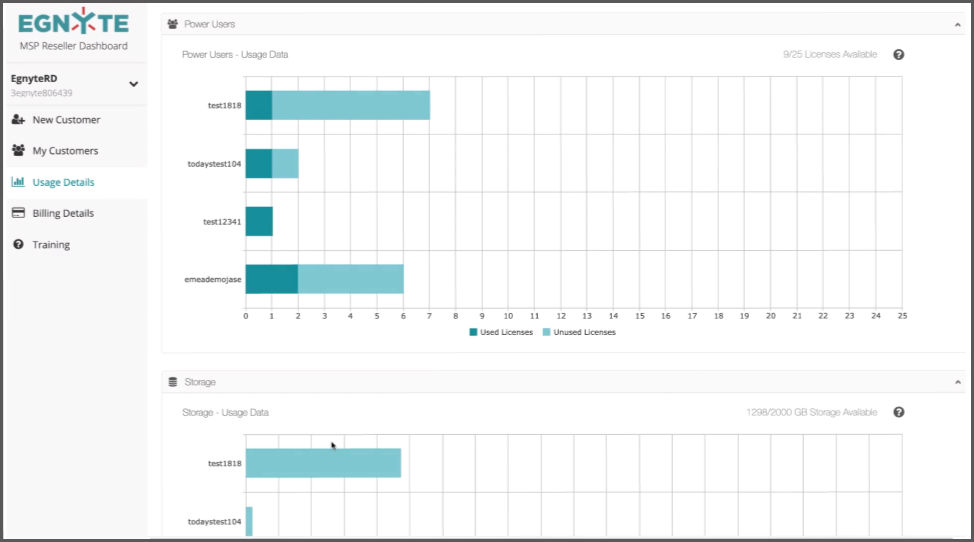Toggle Unused Licenses legend entry
Viewport: 974px width, 542px height.
click(x=579, y=332)
